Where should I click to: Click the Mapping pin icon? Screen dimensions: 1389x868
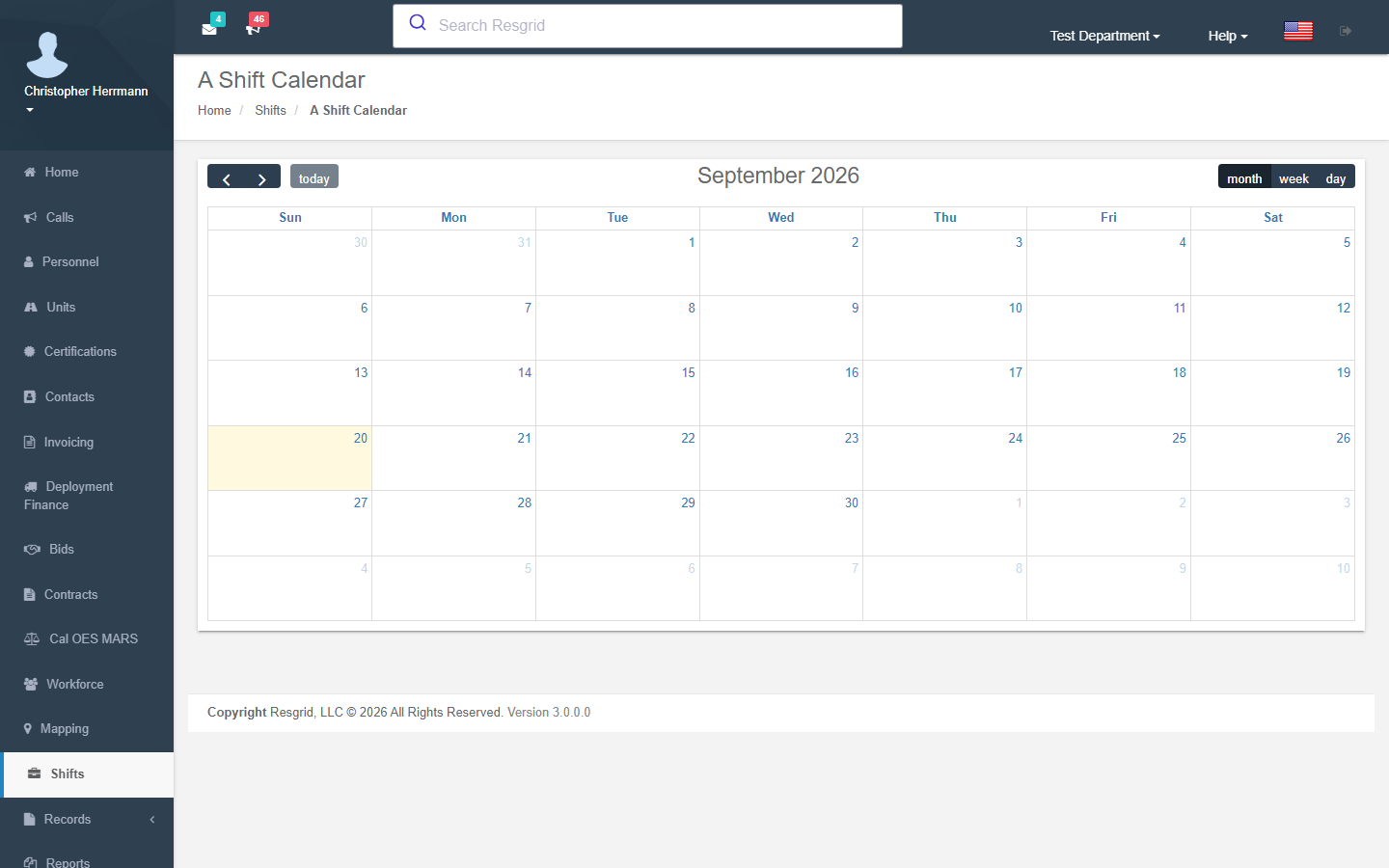point(28,728)
